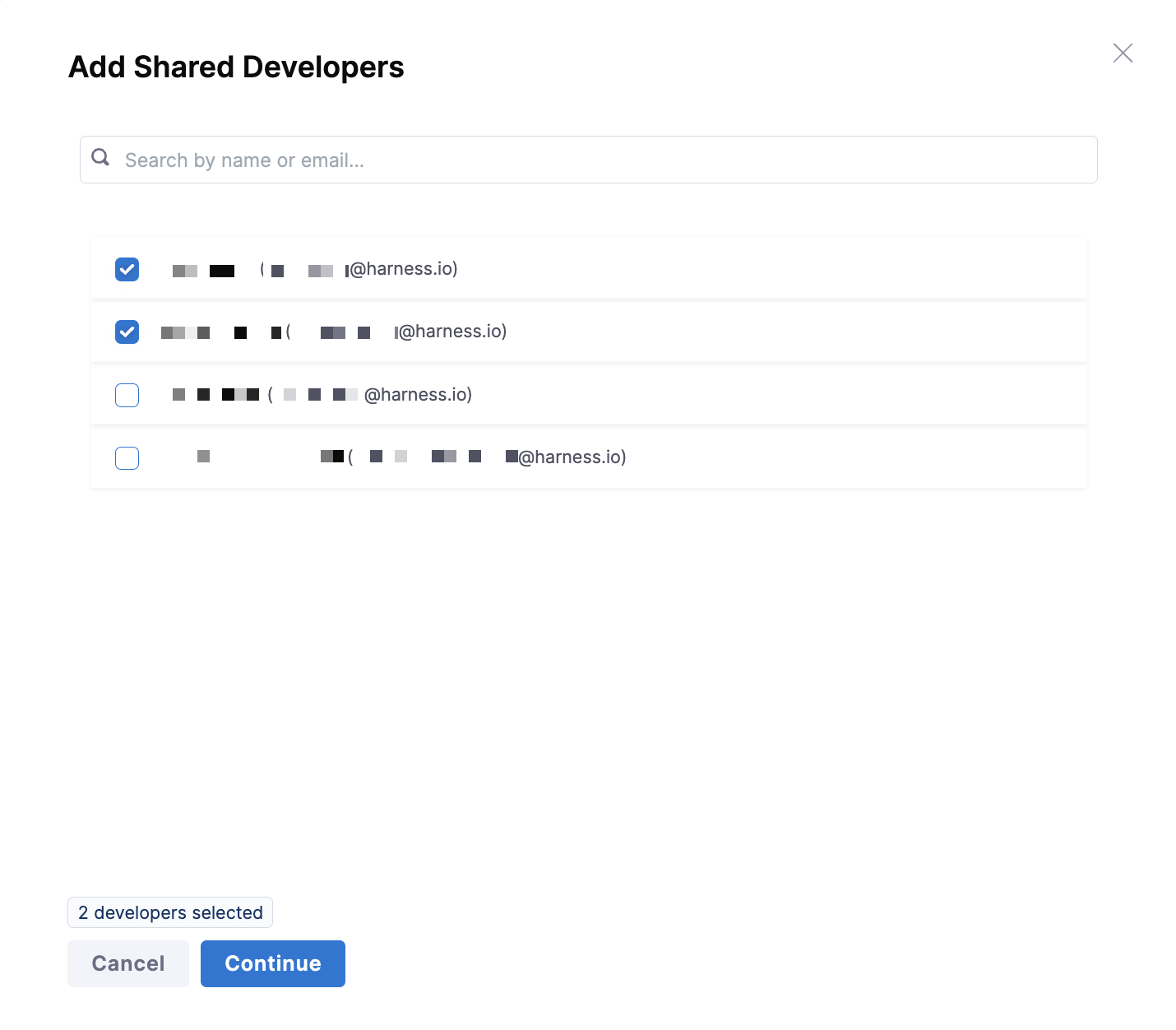The width and height of the screenshot is (1176, 1030).
Task: Click the redacted name in third developer row
Action: (215, 396)
